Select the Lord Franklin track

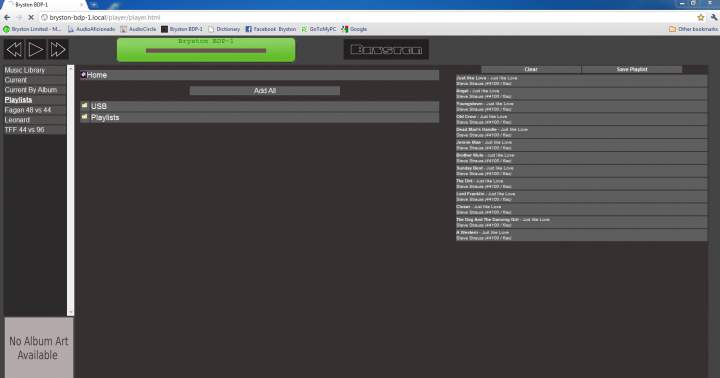581,197
